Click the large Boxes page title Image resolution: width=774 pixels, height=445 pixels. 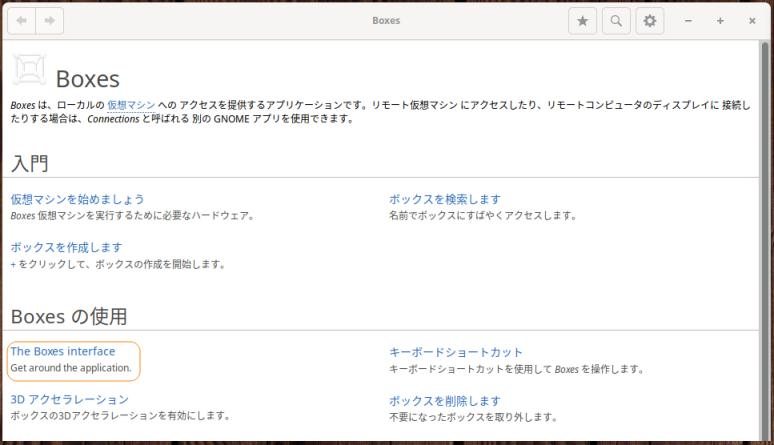88,79
